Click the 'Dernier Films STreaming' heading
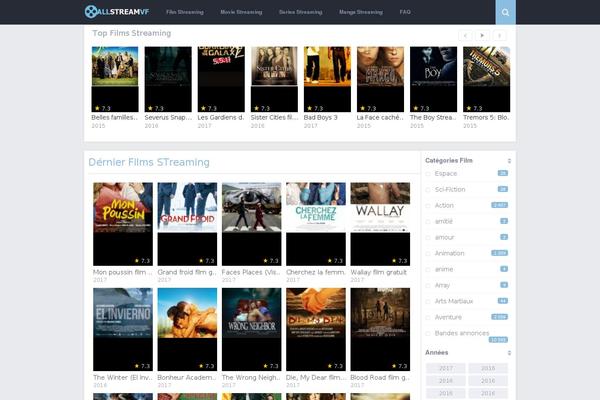This screenshot has width=600, height=400. point(149,162)
